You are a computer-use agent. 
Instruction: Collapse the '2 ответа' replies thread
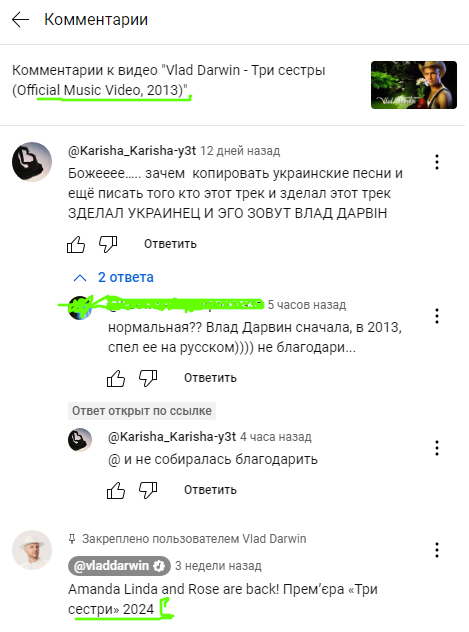(113, 277)
